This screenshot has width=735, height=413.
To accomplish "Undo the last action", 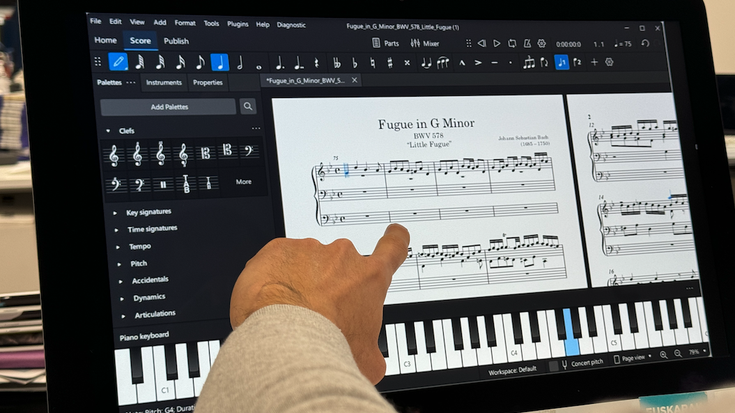I will pyautogui.click(x=645, y=44).
